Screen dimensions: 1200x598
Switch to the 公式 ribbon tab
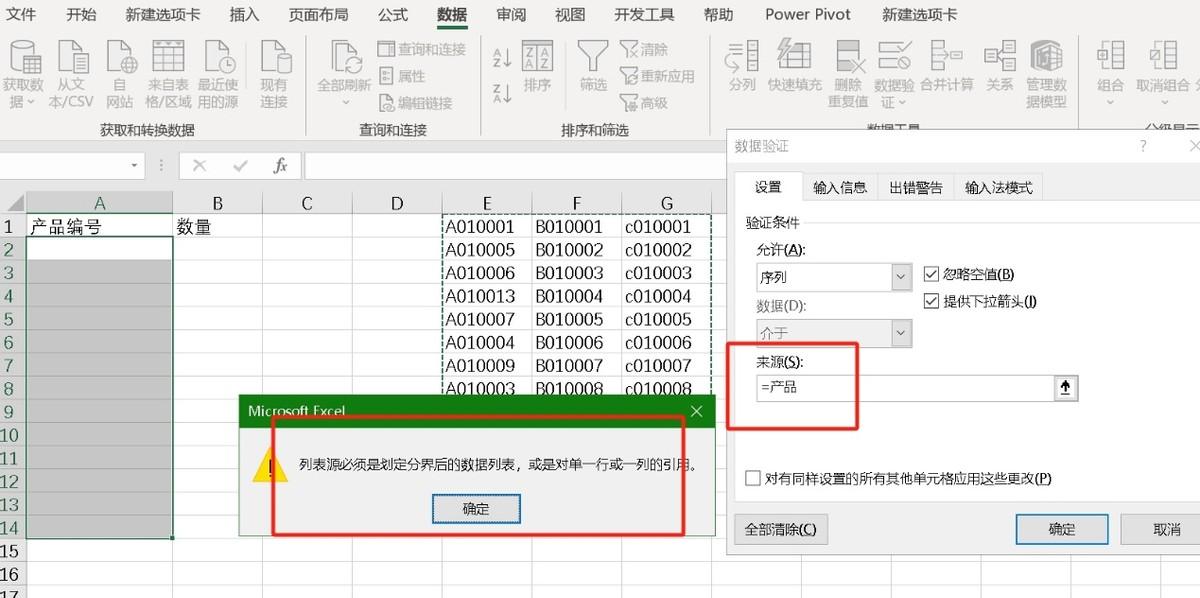coord(393,14)
